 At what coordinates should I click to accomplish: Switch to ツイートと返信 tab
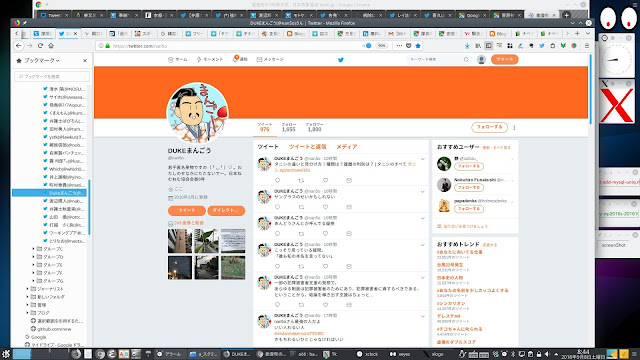click(x=307, y=147)
